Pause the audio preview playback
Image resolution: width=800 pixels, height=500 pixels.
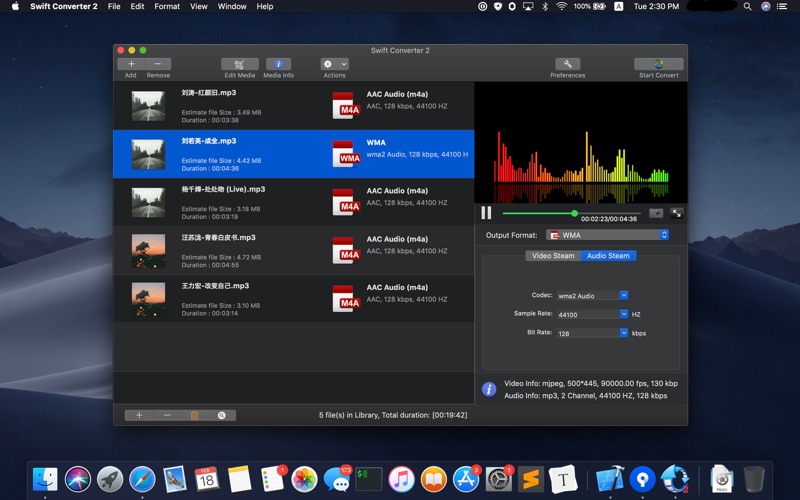click(486, 213)
